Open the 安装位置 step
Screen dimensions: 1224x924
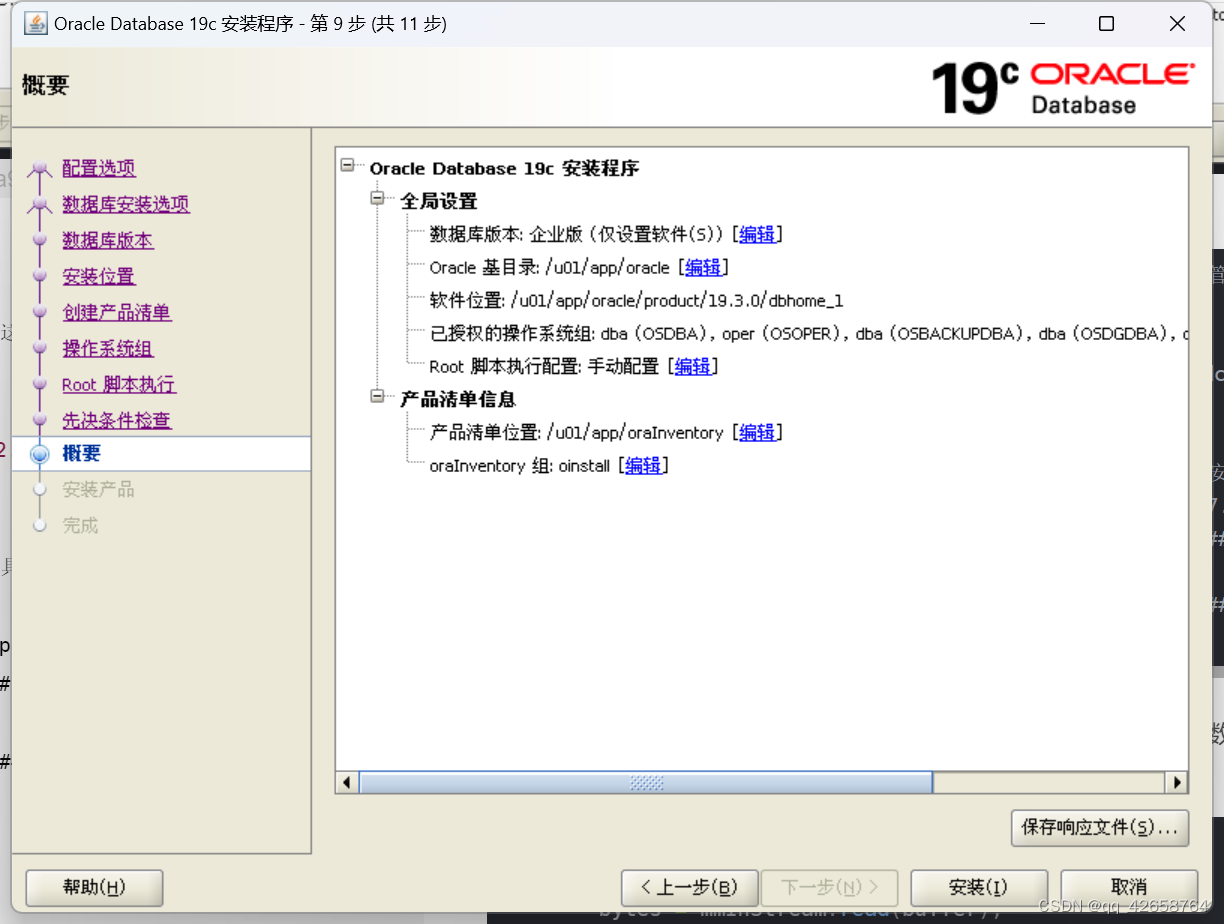[99, 276]
